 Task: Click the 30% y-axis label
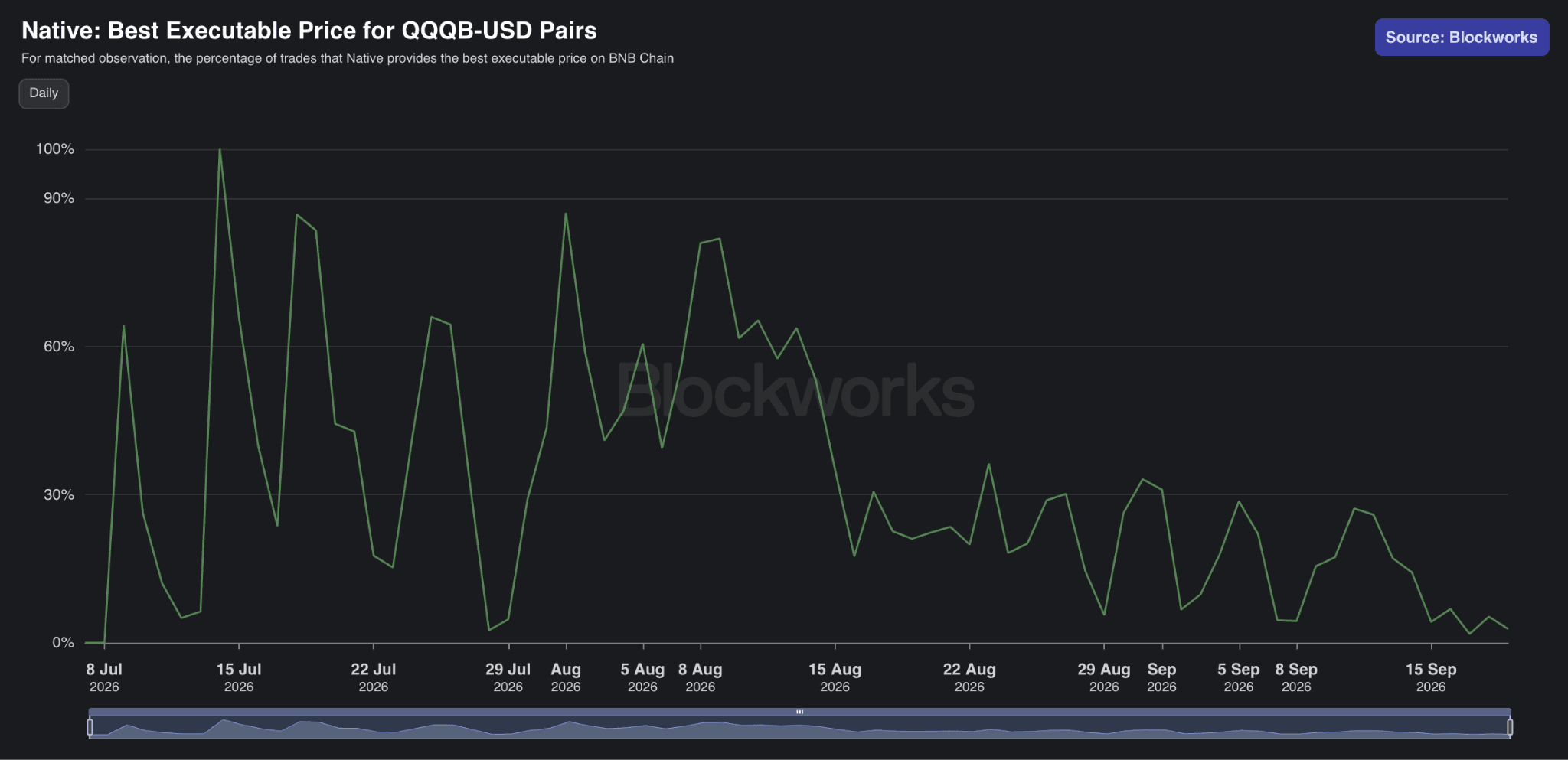tap(59, 494)
